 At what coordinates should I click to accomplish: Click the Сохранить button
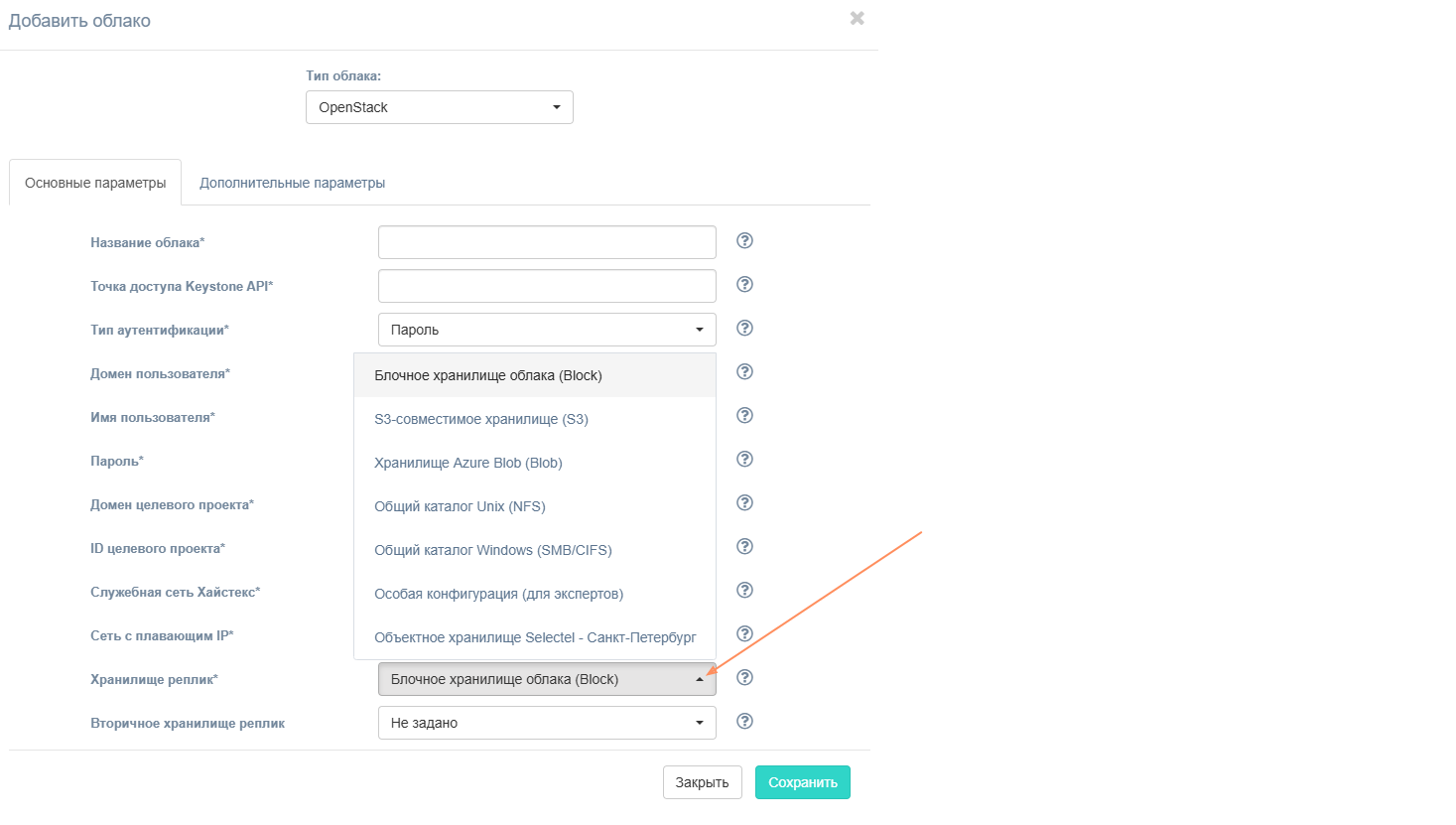803,782
